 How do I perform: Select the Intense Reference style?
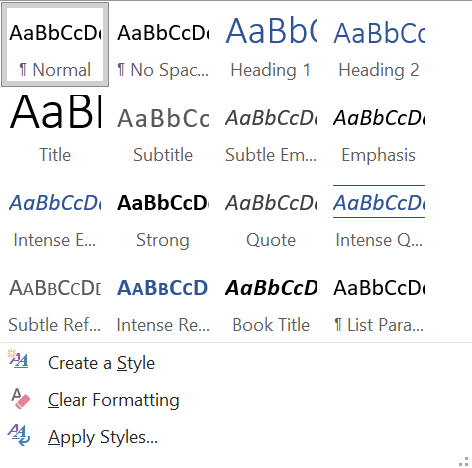[x=163, y=300]
